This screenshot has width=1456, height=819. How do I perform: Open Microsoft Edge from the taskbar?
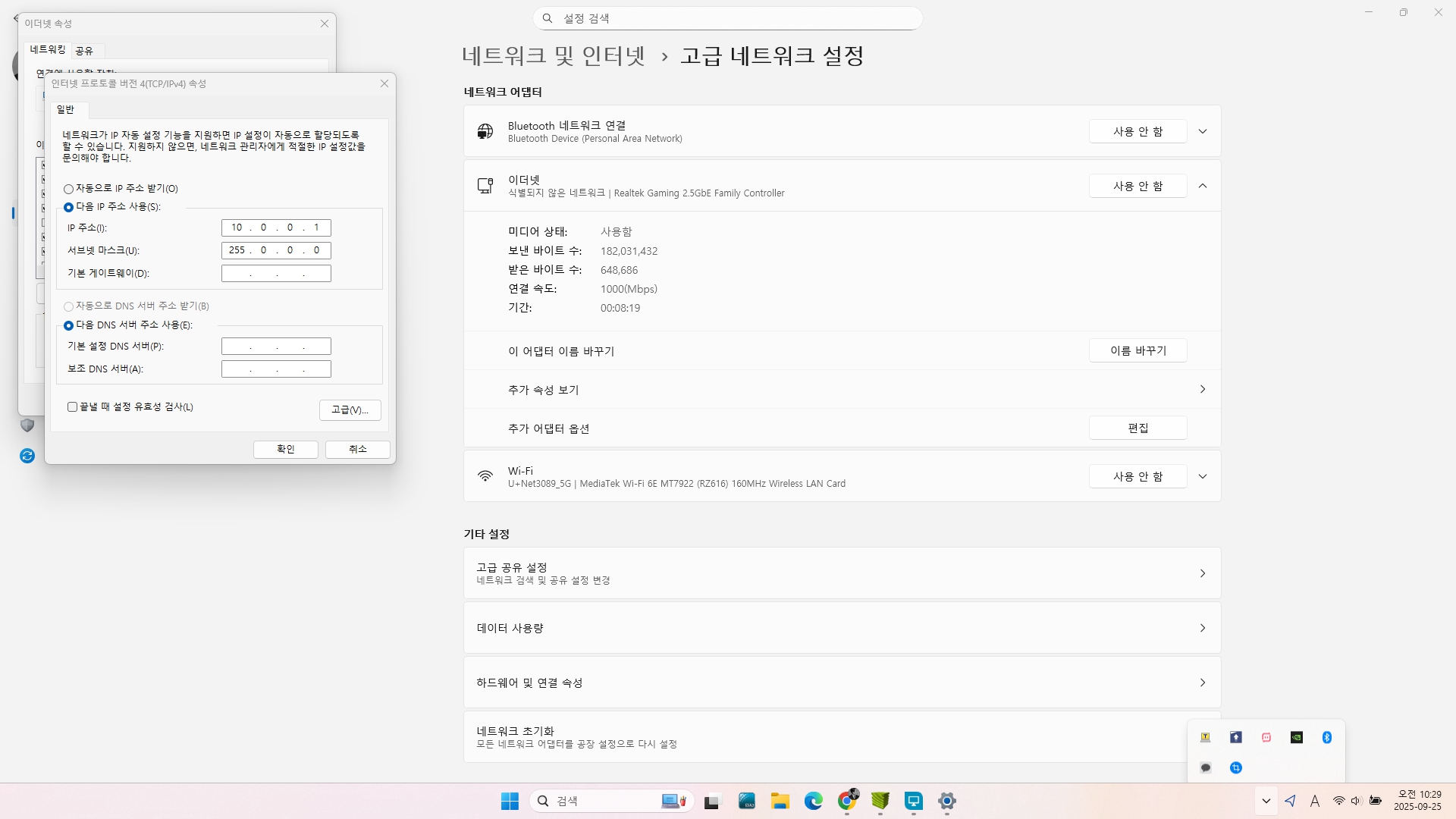coord(813,801)
